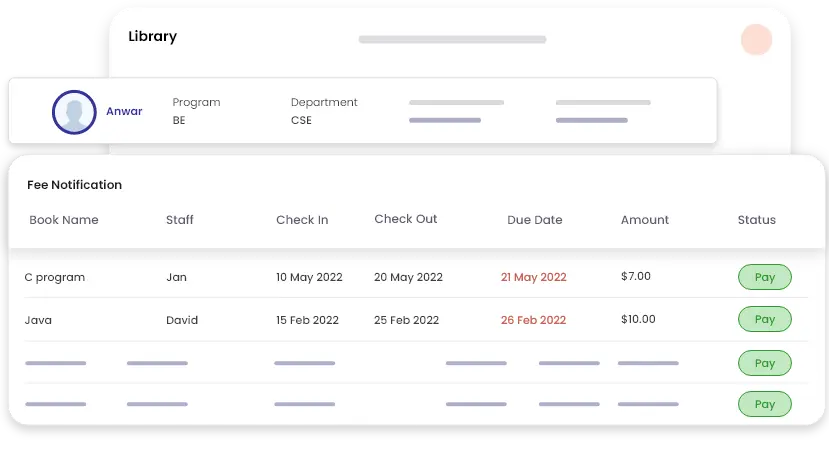Click the Book Name column header

tap(64, 220)
